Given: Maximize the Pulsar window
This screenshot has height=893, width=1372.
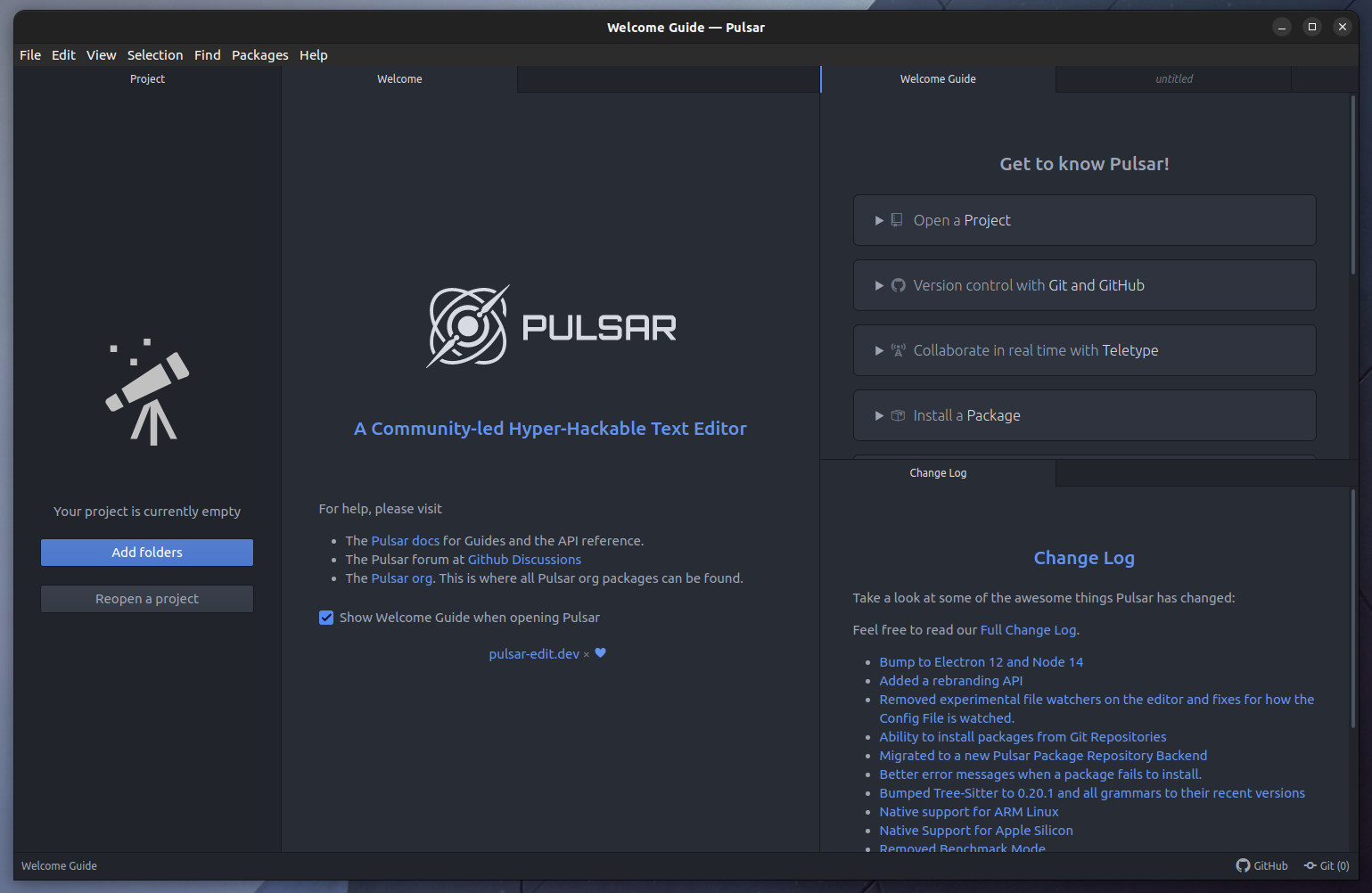Looking at the screenshot, I should 1312,27.
